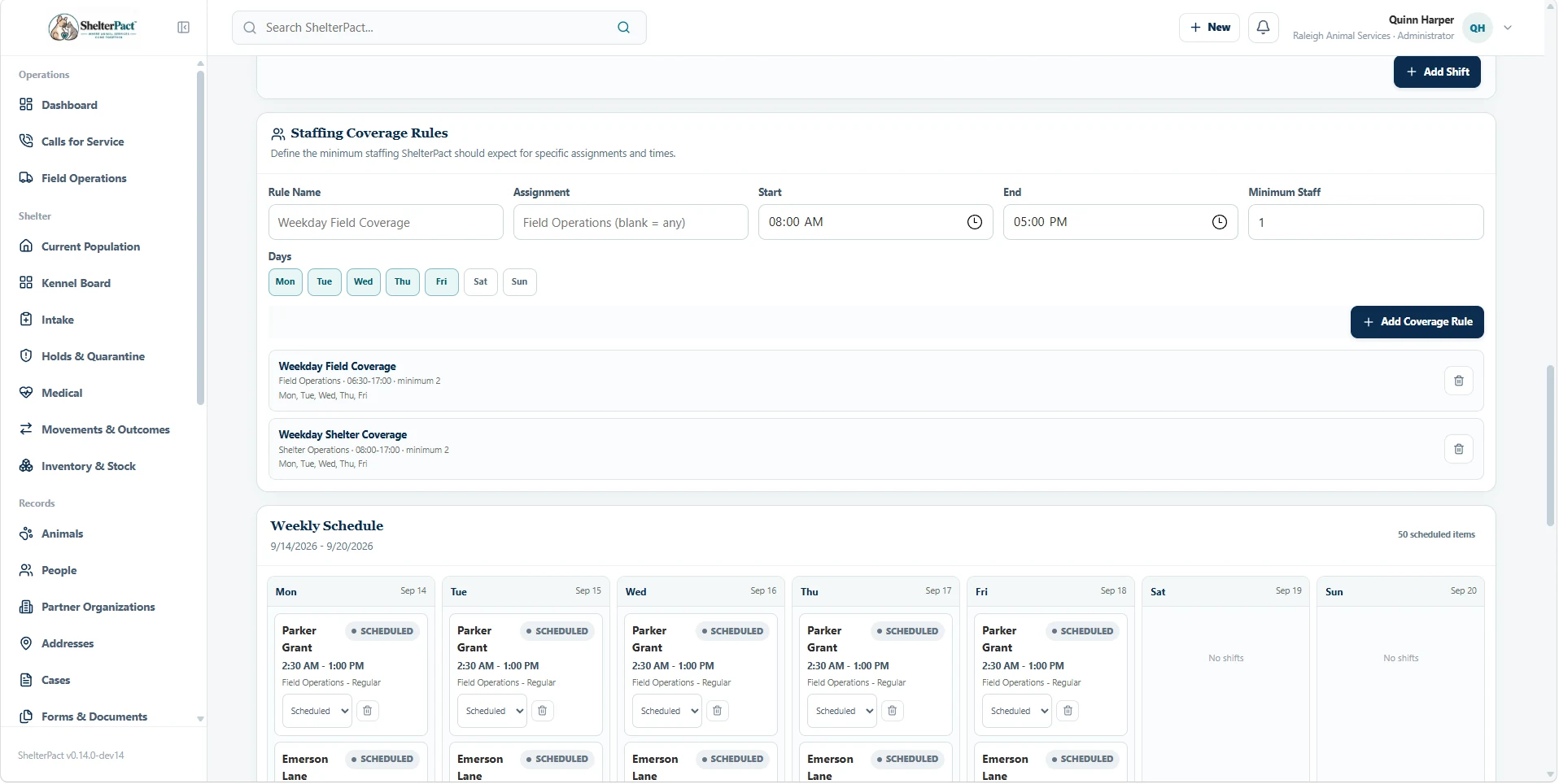This screenshot has height=784, width=1559.
Task: Collapse the sidebar panel icon
Action: 183,28
